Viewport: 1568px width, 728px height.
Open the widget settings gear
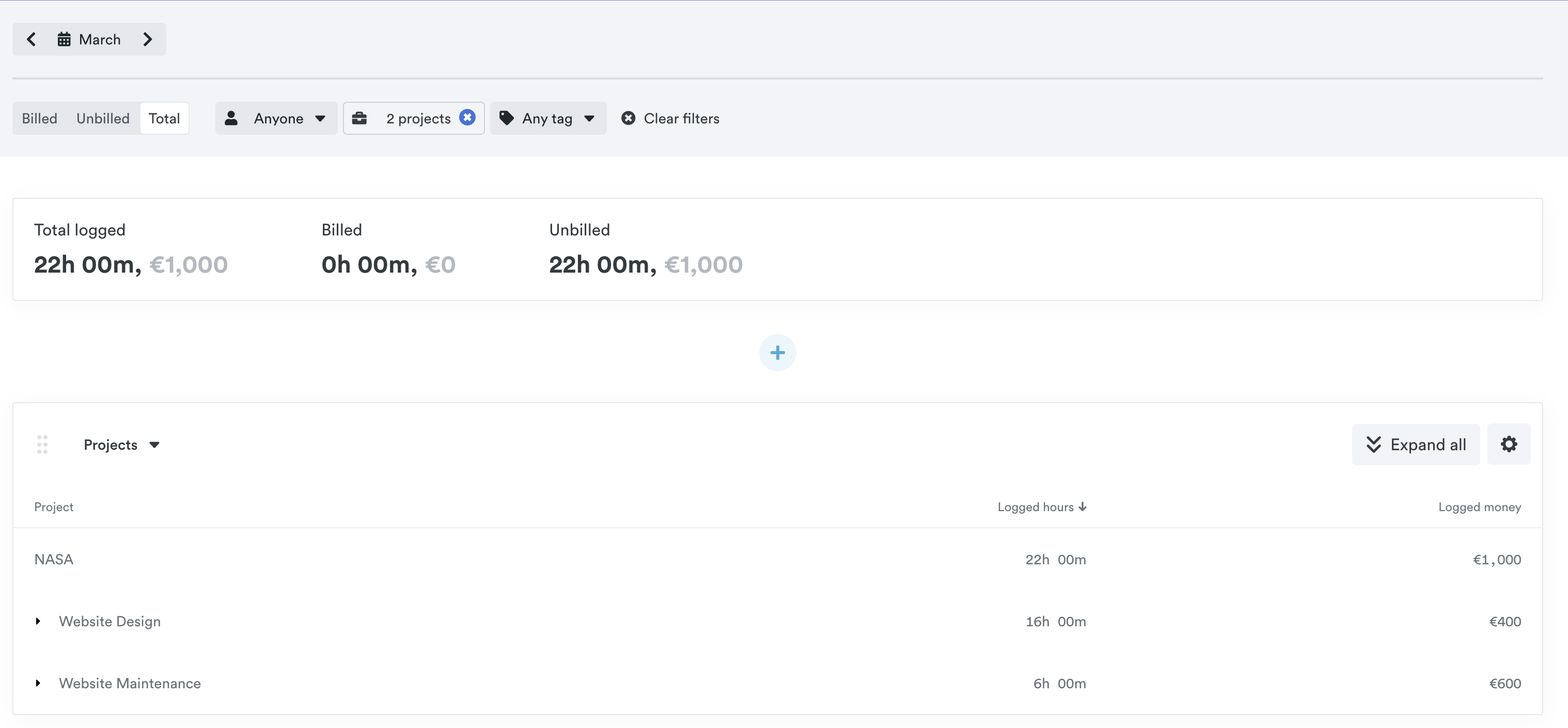pos(1508,445)
